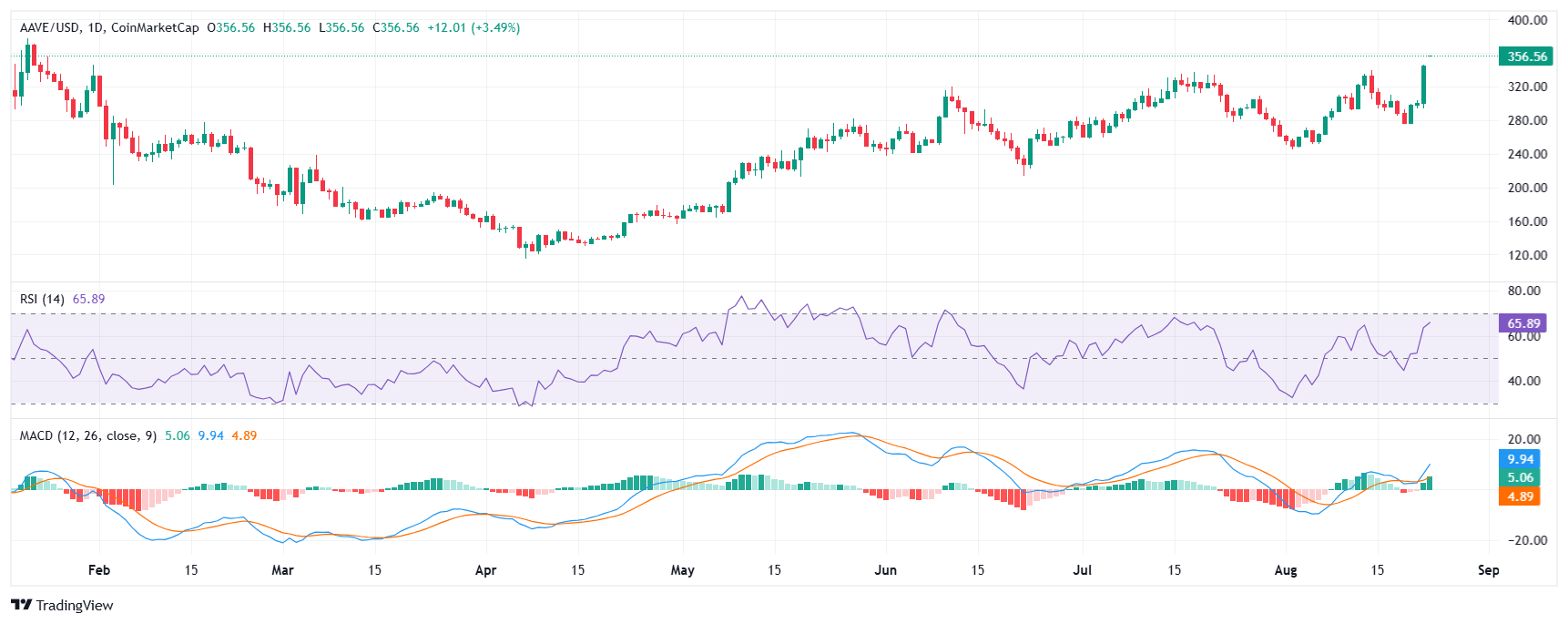Image resolution: width=1568 pixels, height=624 pixels.
Task: Click the TradingView logo icon
Action: (21, 605)
